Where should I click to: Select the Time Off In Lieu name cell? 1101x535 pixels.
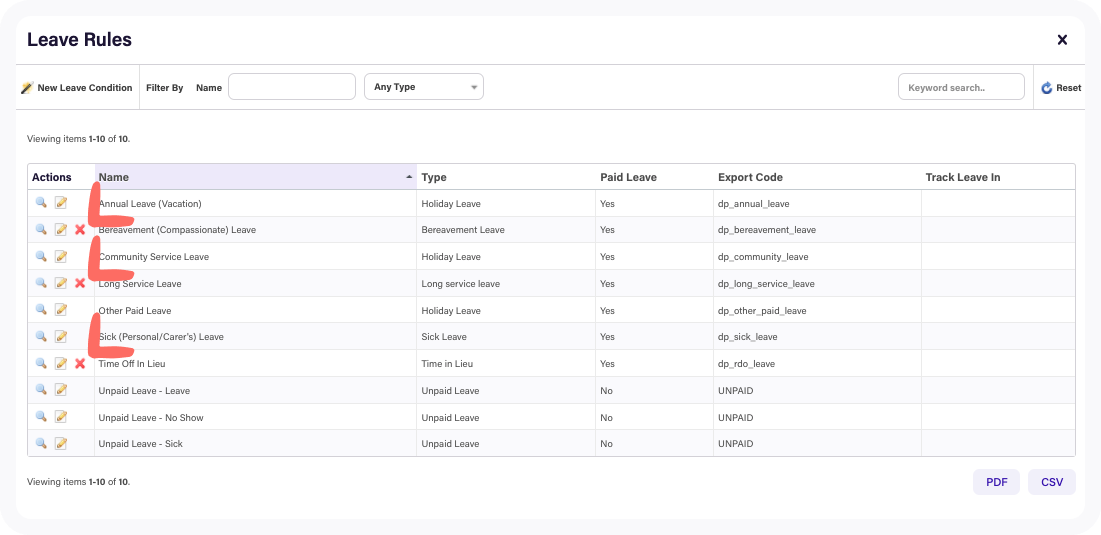[x=256, y=364]
